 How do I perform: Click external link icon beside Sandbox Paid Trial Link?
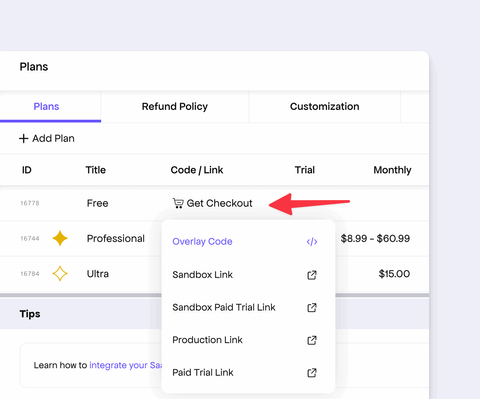point(312,307)
